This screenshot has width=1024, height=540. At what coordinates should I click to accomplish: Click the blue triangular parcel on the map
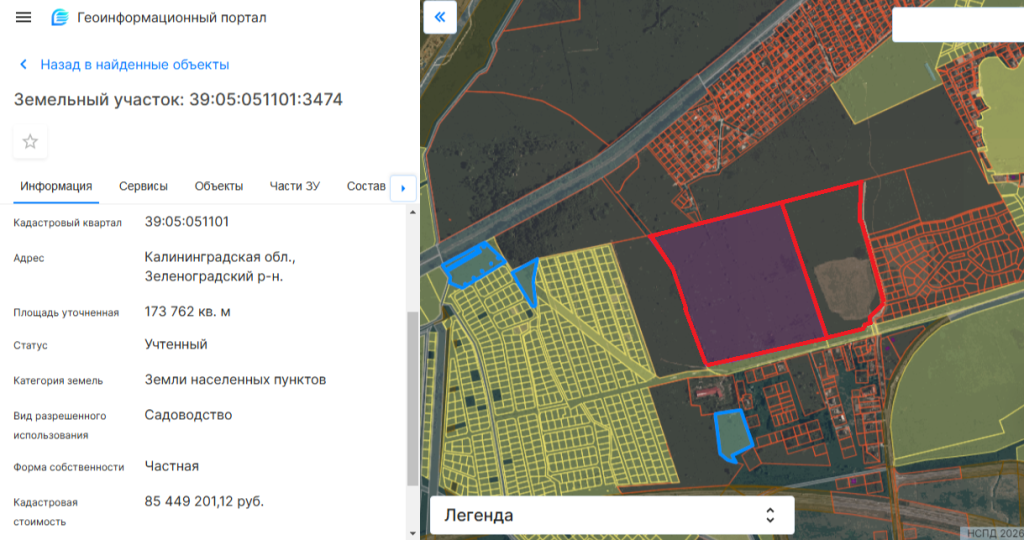tap(527, 279)
